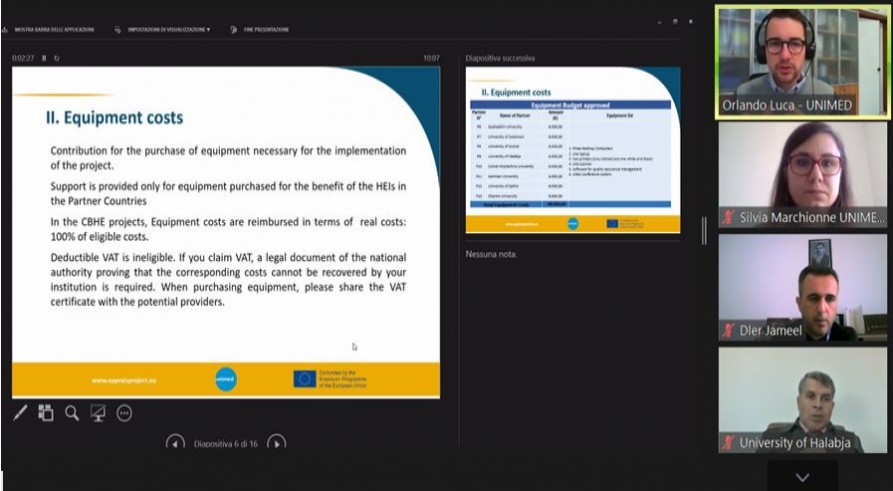Click muted mic icon for Dler Jameel
The width and height of the screenshot is (893, 491).
(x=728, y=330)
